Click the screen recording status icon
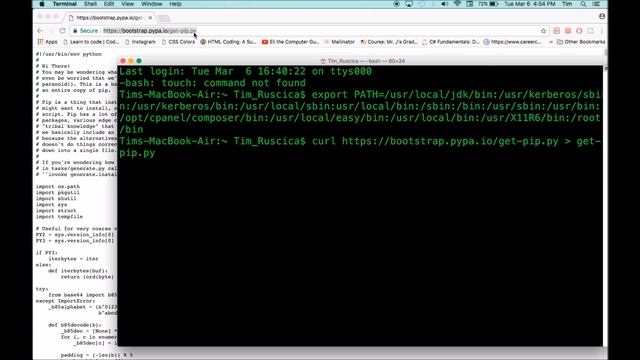640x360 pixels. [x=396, y=4]
